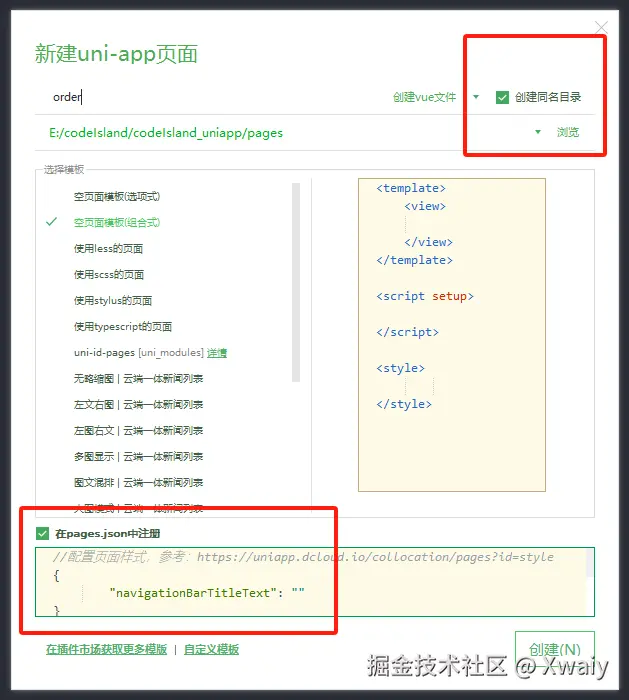The image size is (629, 700).
Task: Click the <template> line in preview
Action: point(411,188)
